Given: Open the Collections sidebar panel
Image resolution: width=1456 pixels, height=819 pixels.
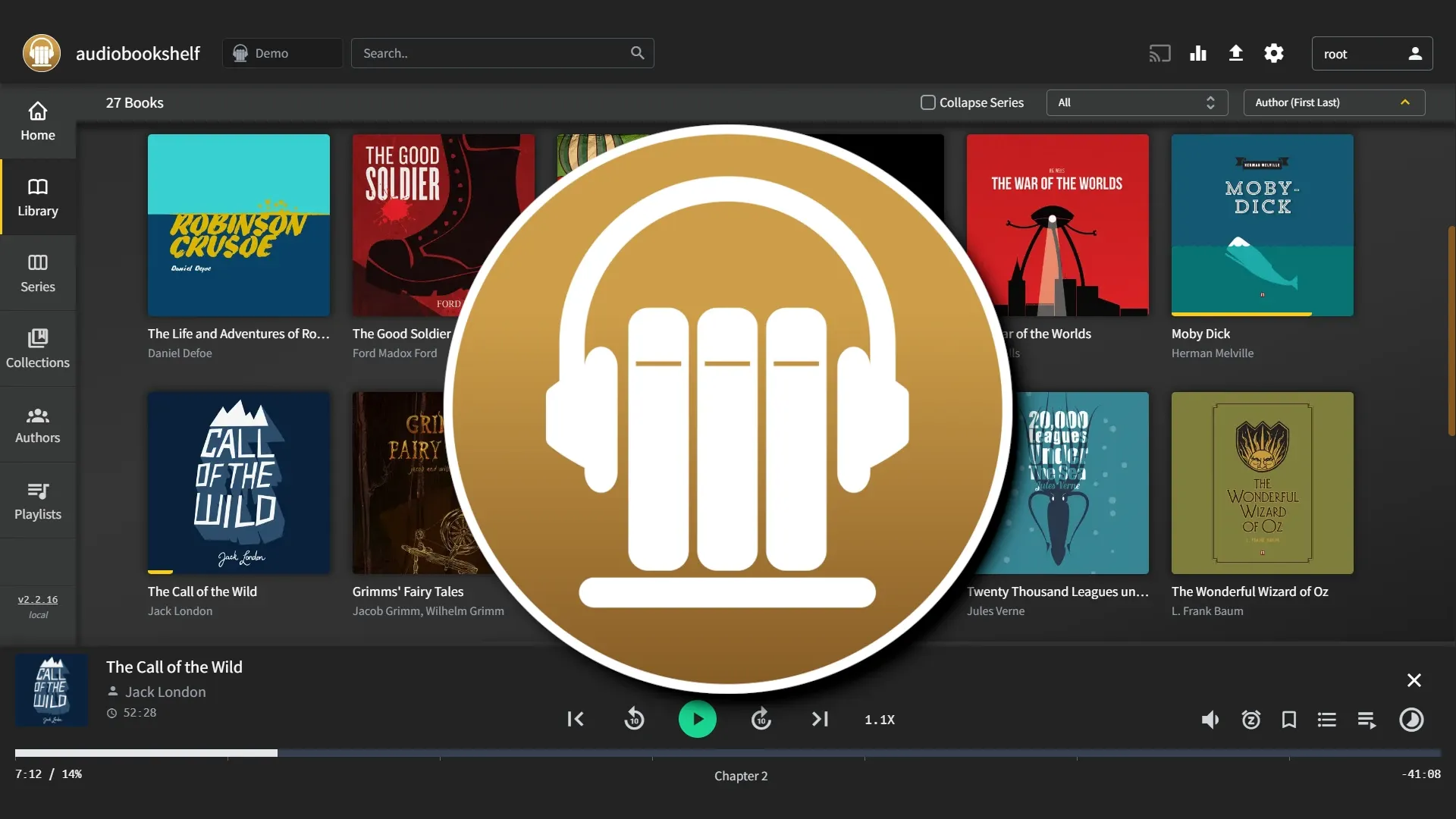Looking at the screenshot, I should [x=37, y=348].
